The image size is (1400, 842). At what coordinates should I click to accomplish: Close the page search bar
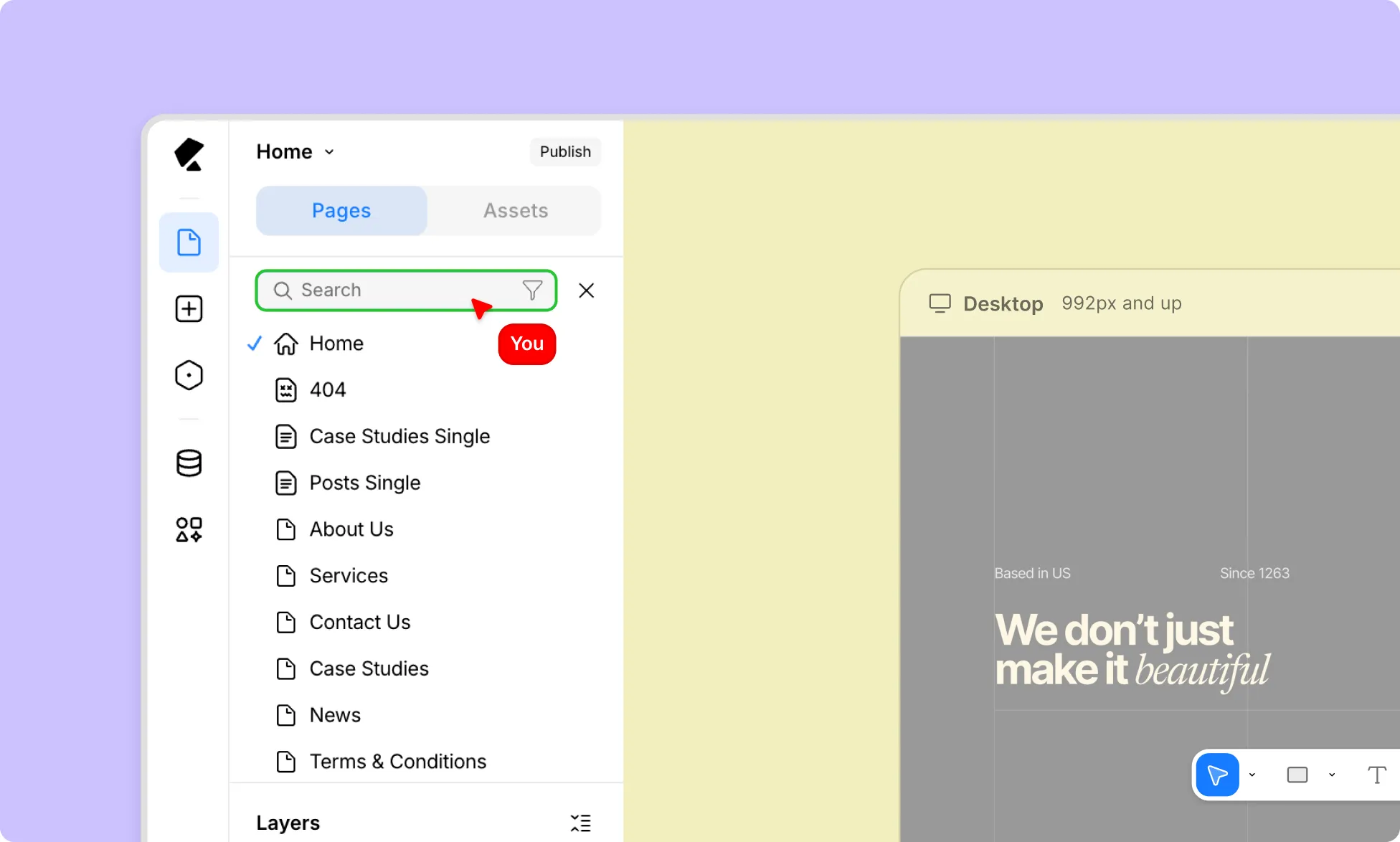click(587, 290)
